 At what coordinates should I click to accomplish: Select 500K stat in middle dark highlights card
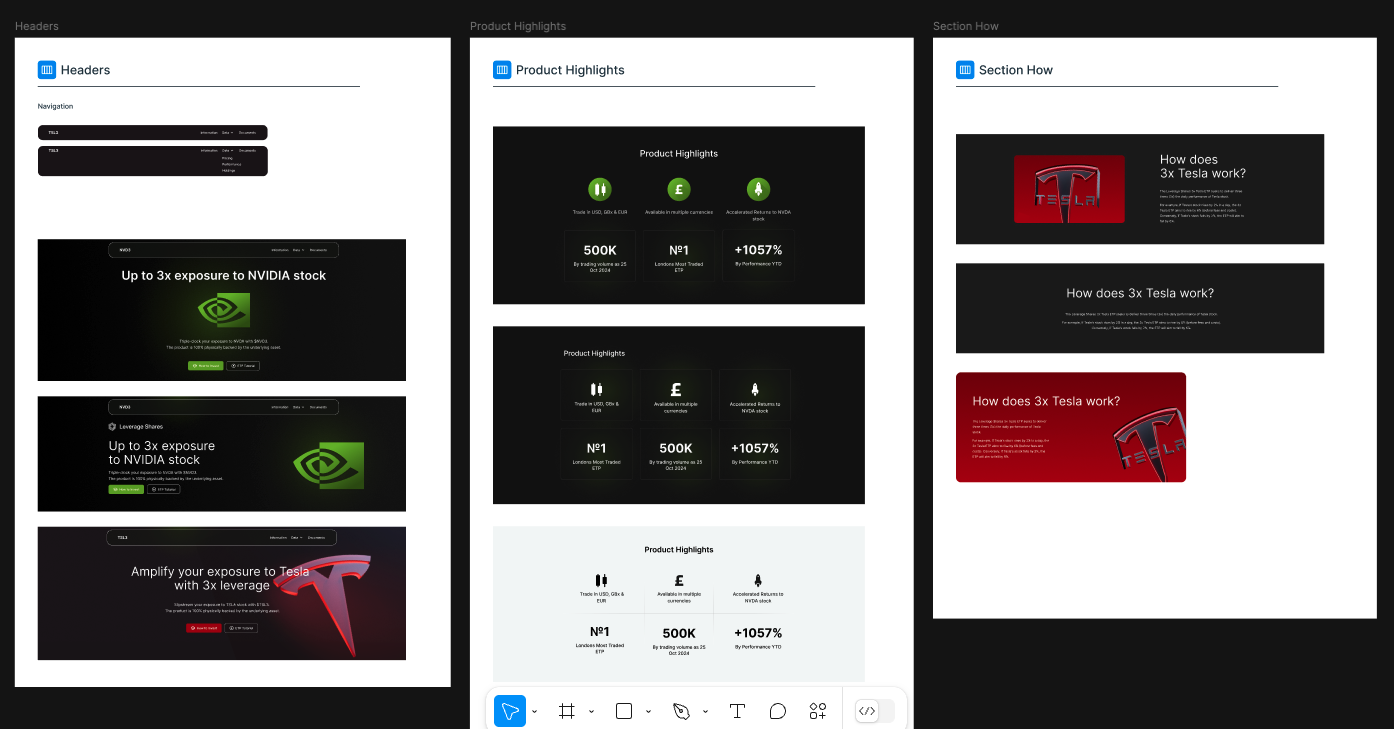676,448
